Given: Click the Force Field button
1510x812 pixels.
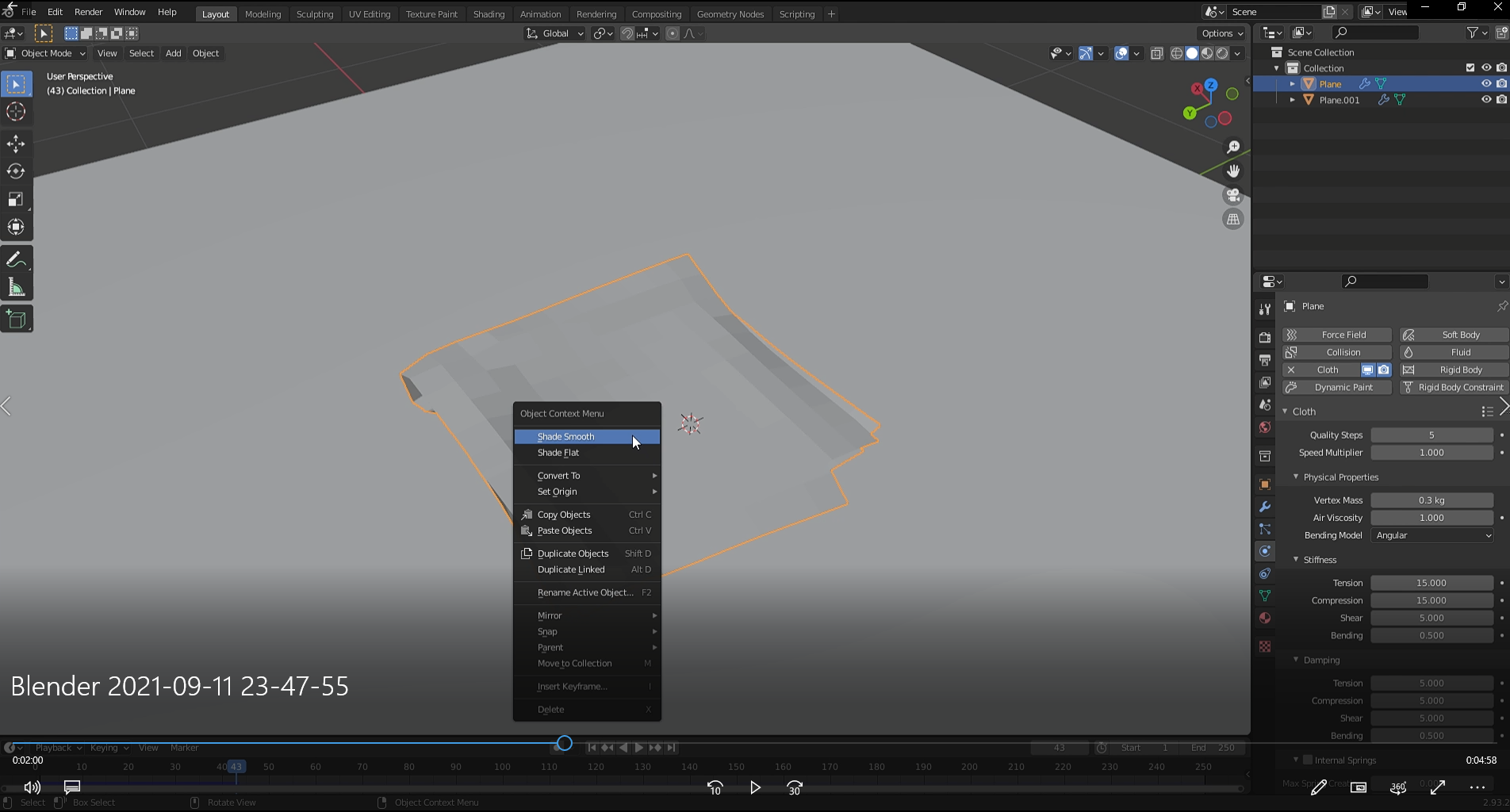Looking at the screenshot, I should pyautogui.click(x=1337, y=335).
